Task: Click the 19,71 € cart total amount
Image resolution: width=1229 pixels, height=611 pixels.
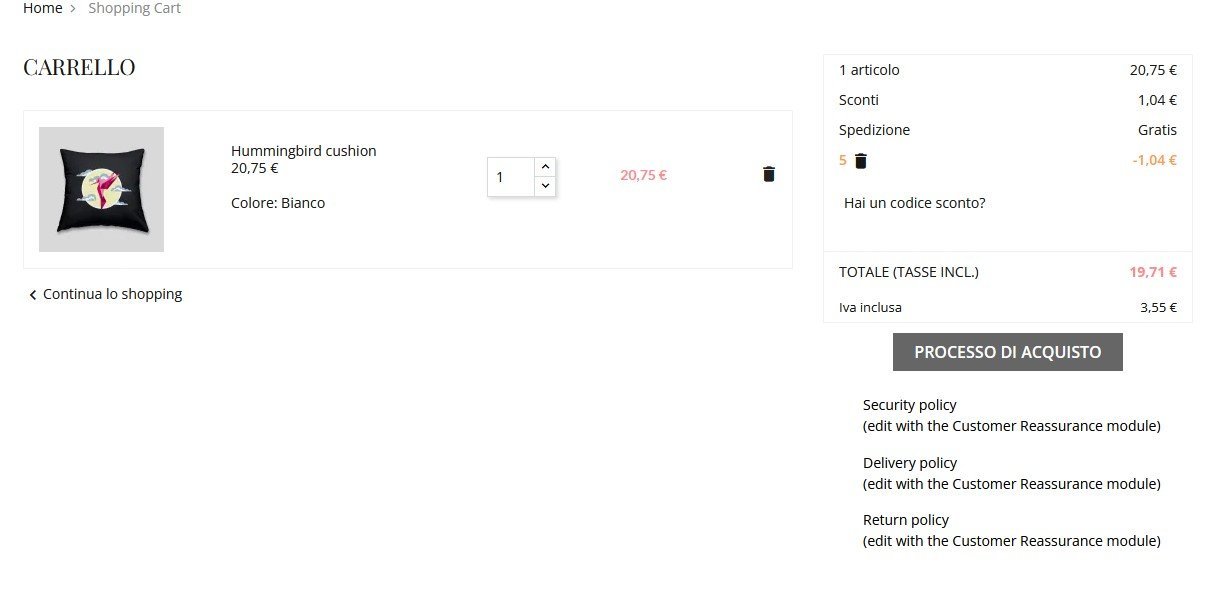Action: coord(1153,272)
